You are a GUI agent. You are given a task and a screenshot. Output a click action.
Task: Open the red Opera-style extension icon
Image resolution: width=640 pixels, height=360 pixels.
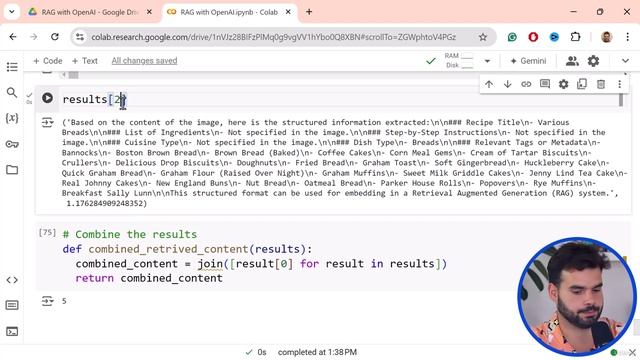[533, 37]
